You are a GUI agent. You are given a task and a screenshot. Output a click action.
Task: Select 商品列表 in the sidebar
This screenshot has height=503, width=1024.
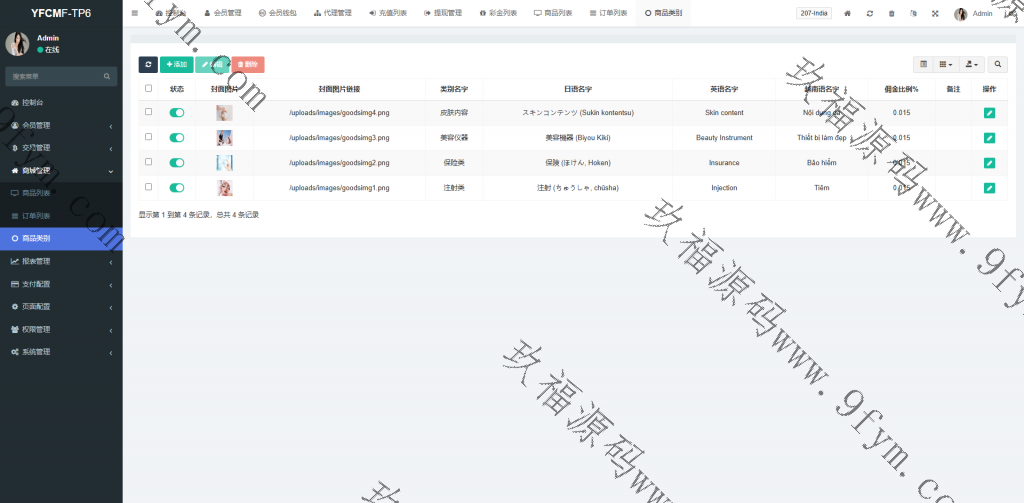[37, 193]
